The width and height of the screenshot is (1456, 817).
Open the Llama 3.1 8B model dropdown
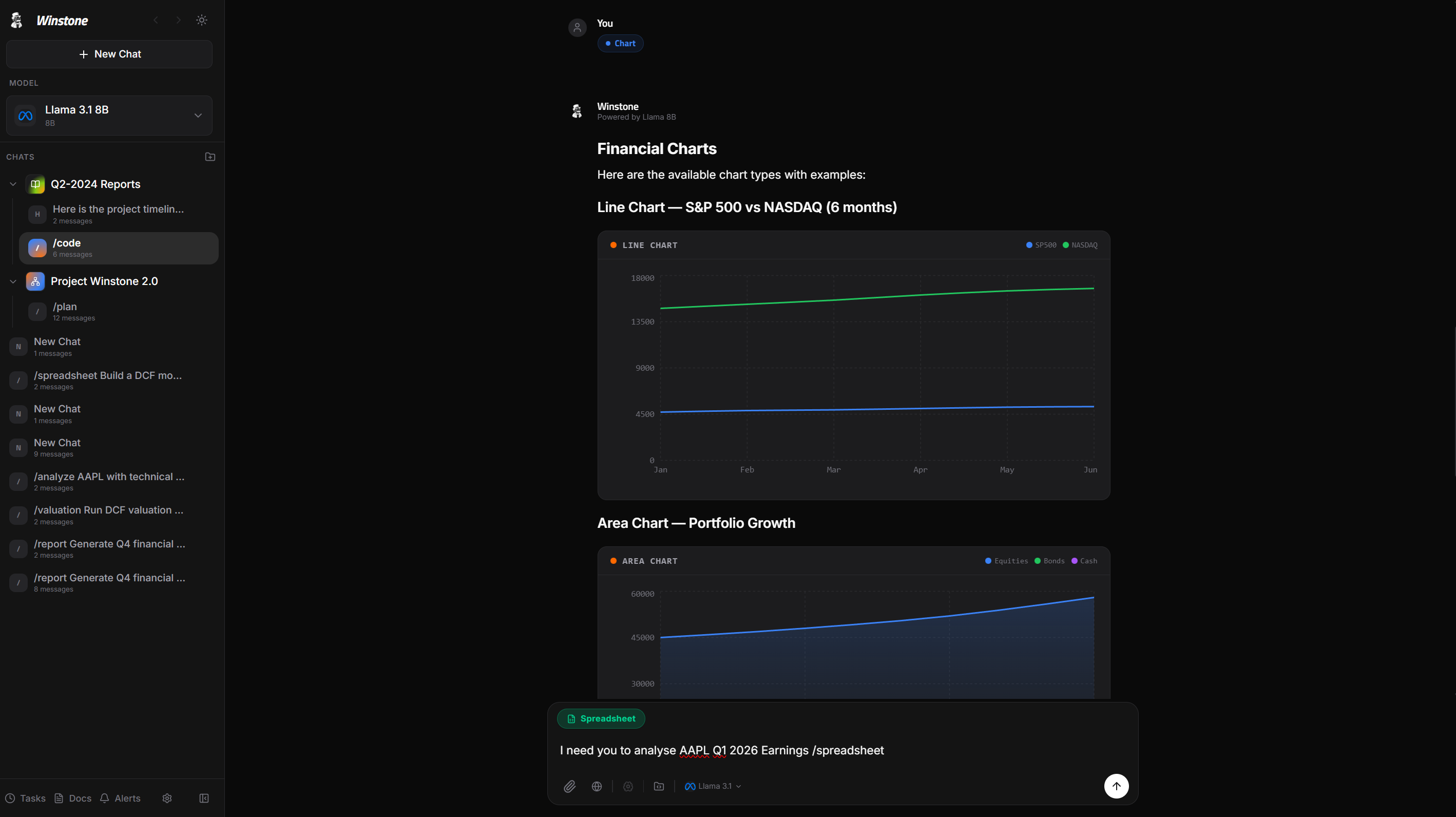(109, 116)
